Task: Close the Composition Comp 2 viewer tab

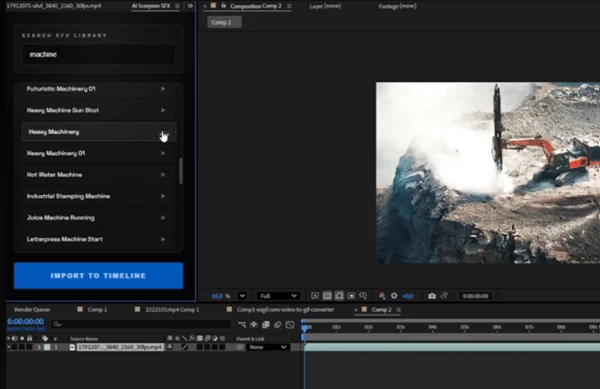Action: [205, 6]
